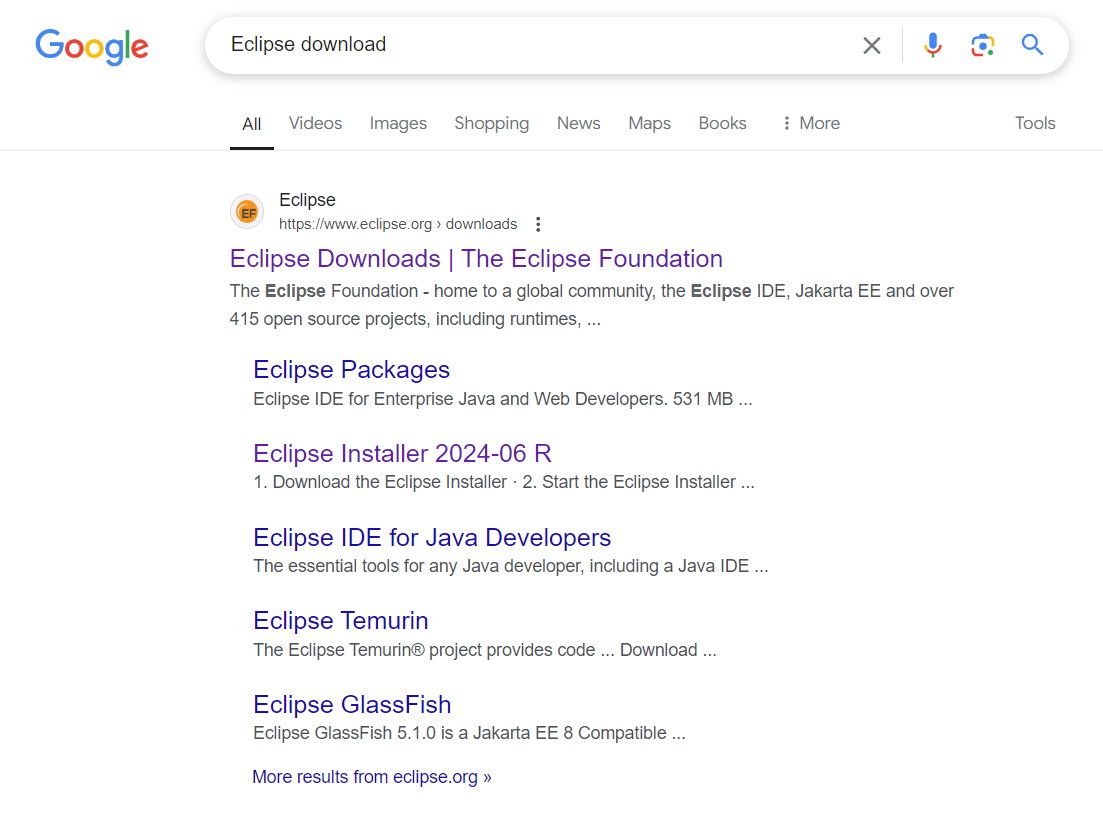This screenshot has width=1103, height=829.
Task: Click More results from eclipse.org
Action: tap(372, 777)
